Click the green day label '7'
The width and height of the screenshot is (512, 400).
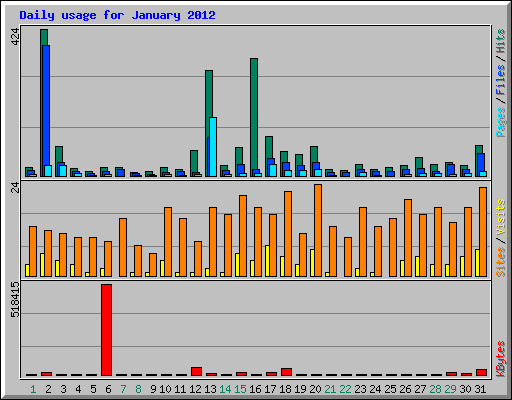[123, 389]
